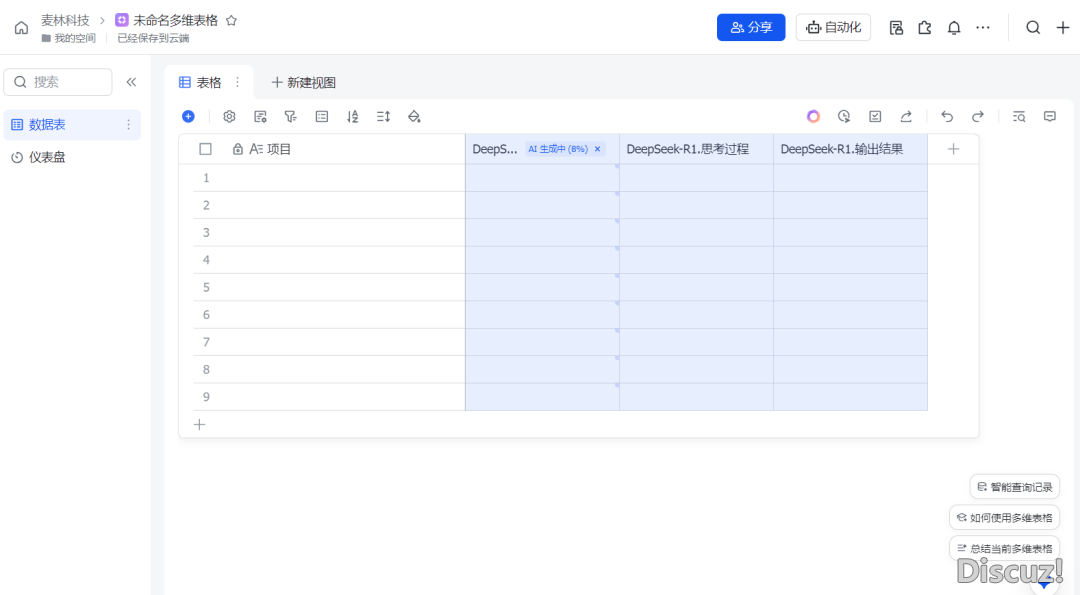
Task: Toggle the select-all rows checkbox
Action: tap(206, 149)
